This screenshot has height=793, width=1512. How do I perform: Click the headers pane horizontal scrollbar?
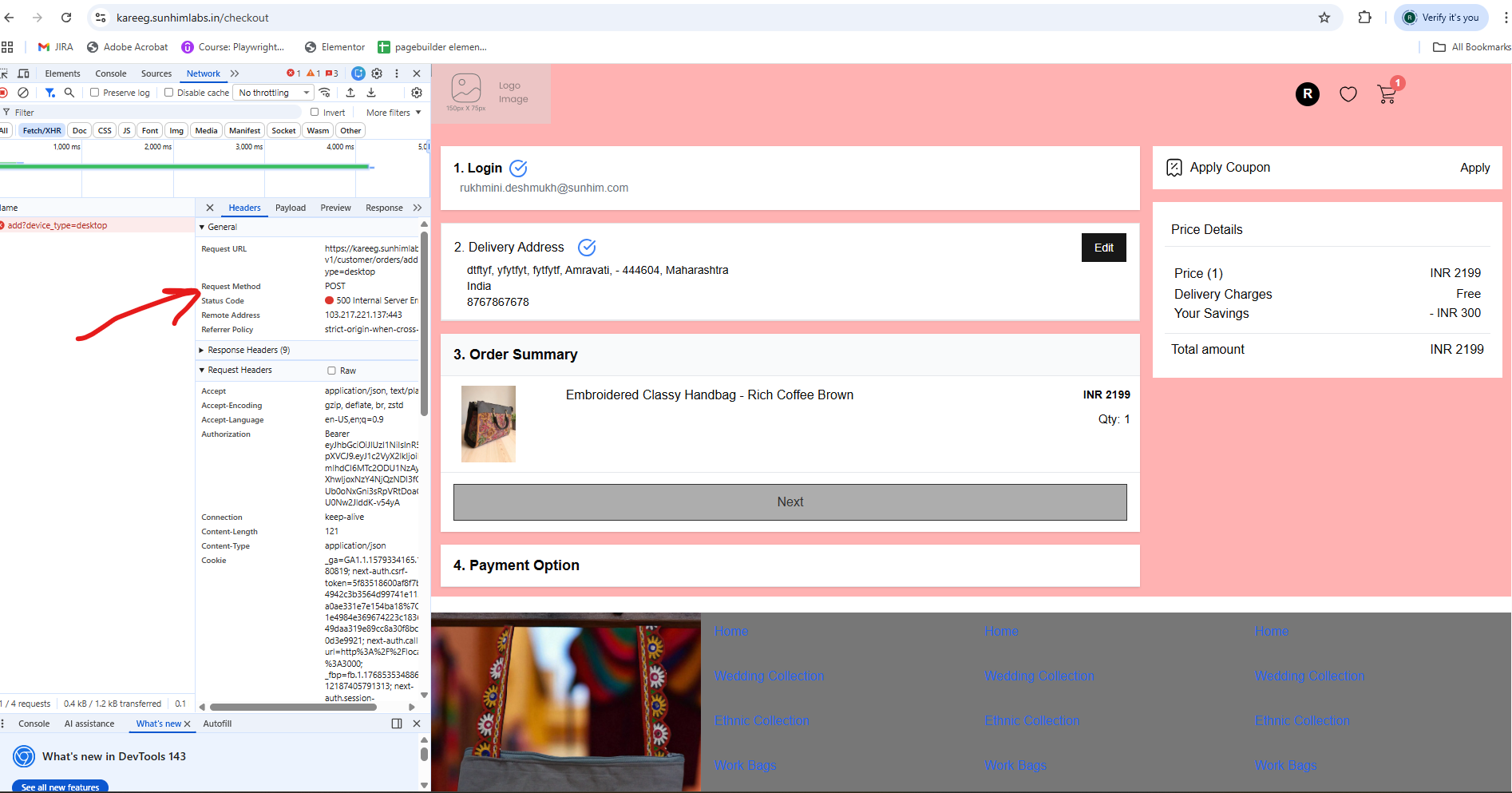[294, 707]
